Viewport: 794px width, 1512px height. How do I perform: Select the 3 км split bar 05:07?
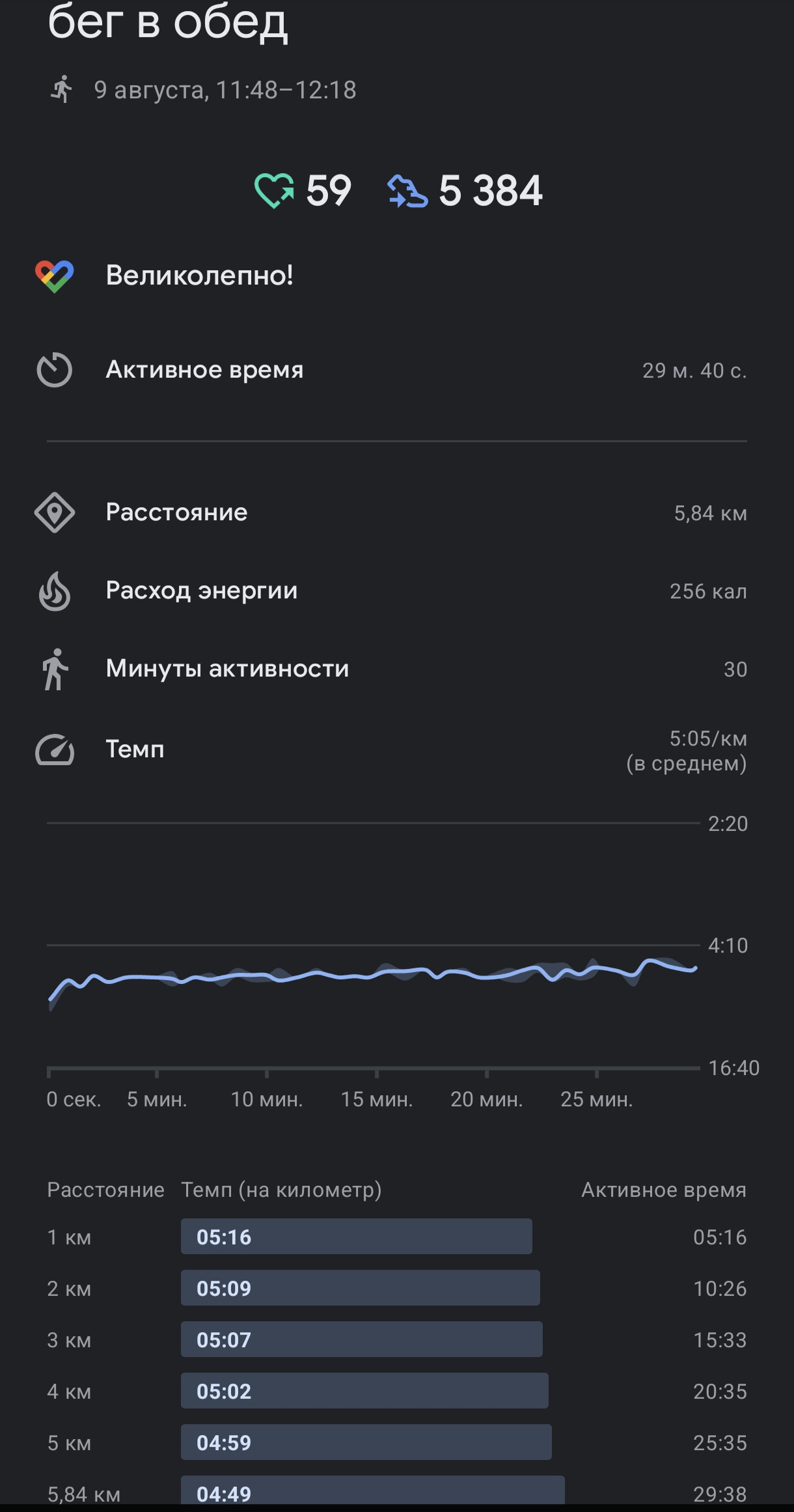(361, 1339)
